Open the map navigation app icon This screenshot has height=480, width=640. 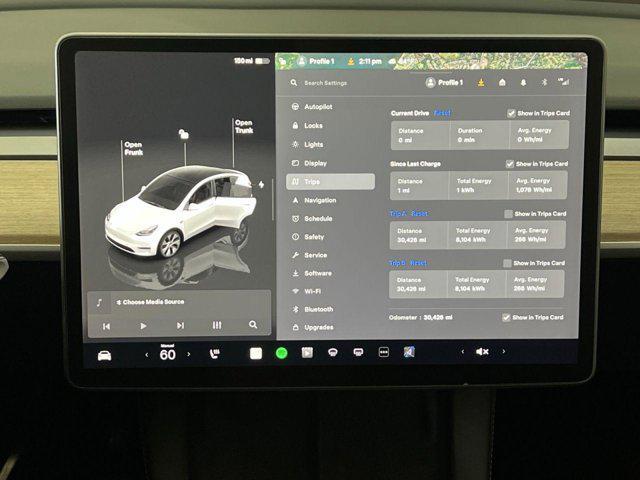pyautogui.click(x=409, y=351)
